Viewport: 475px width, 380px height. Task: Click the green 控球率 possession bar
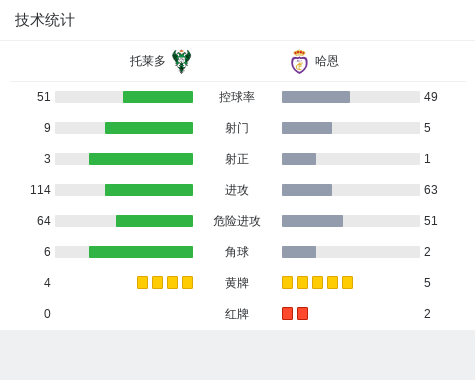click(x=158, y=97)
